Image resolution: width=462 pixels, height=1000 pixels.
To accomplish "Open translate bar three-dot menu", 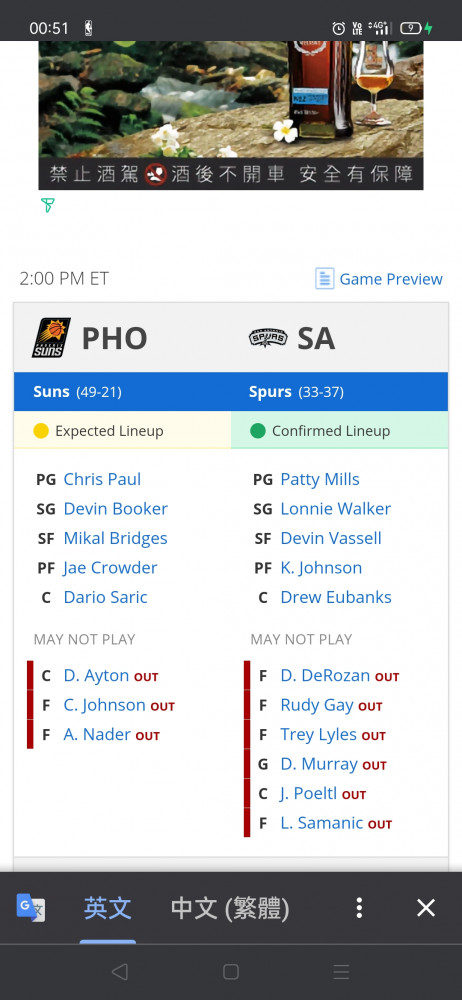I will click(x=359, y=908).
